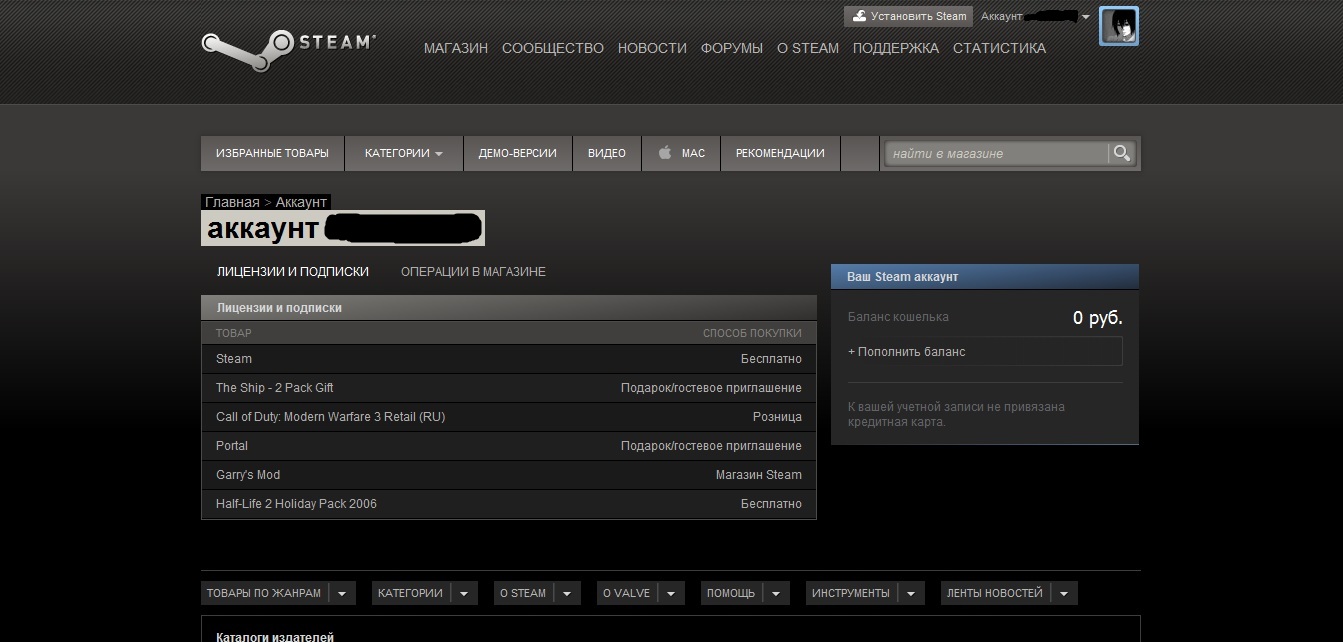Open РЕКОМЕНДАЦИИ tab

780,153
